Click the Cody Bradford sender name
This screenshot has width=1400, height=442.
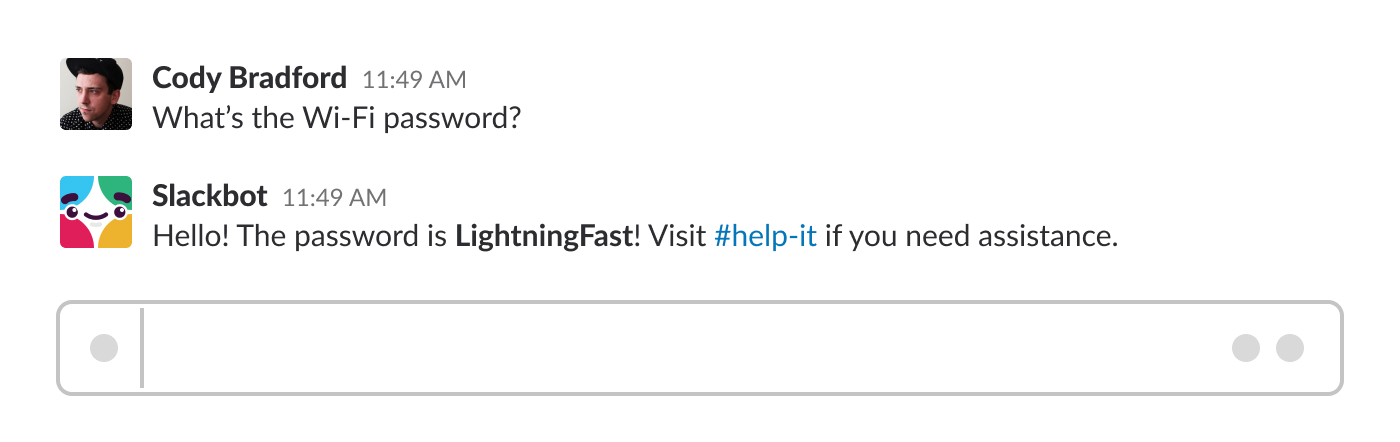(249, 77)
